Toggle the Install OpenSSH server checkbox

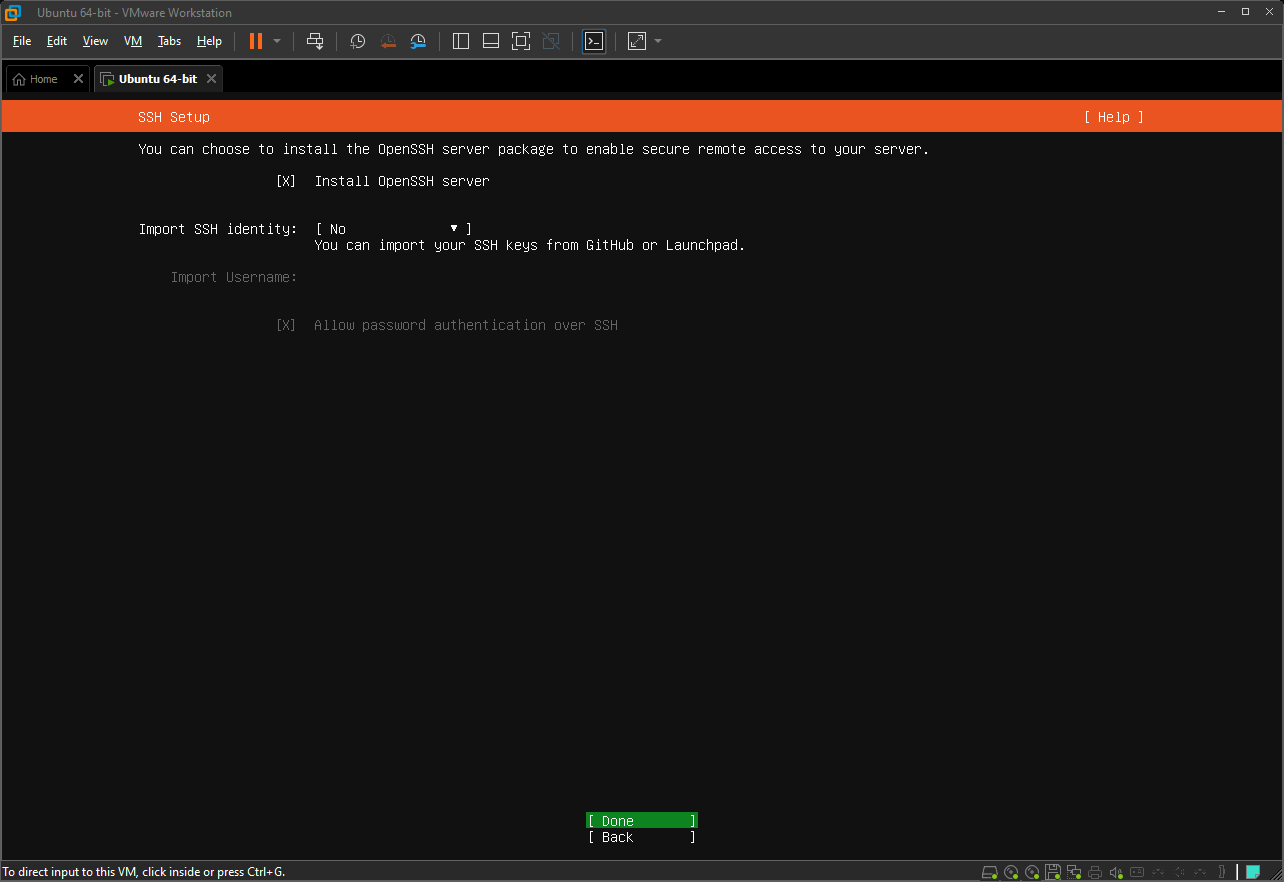(286, 181)
